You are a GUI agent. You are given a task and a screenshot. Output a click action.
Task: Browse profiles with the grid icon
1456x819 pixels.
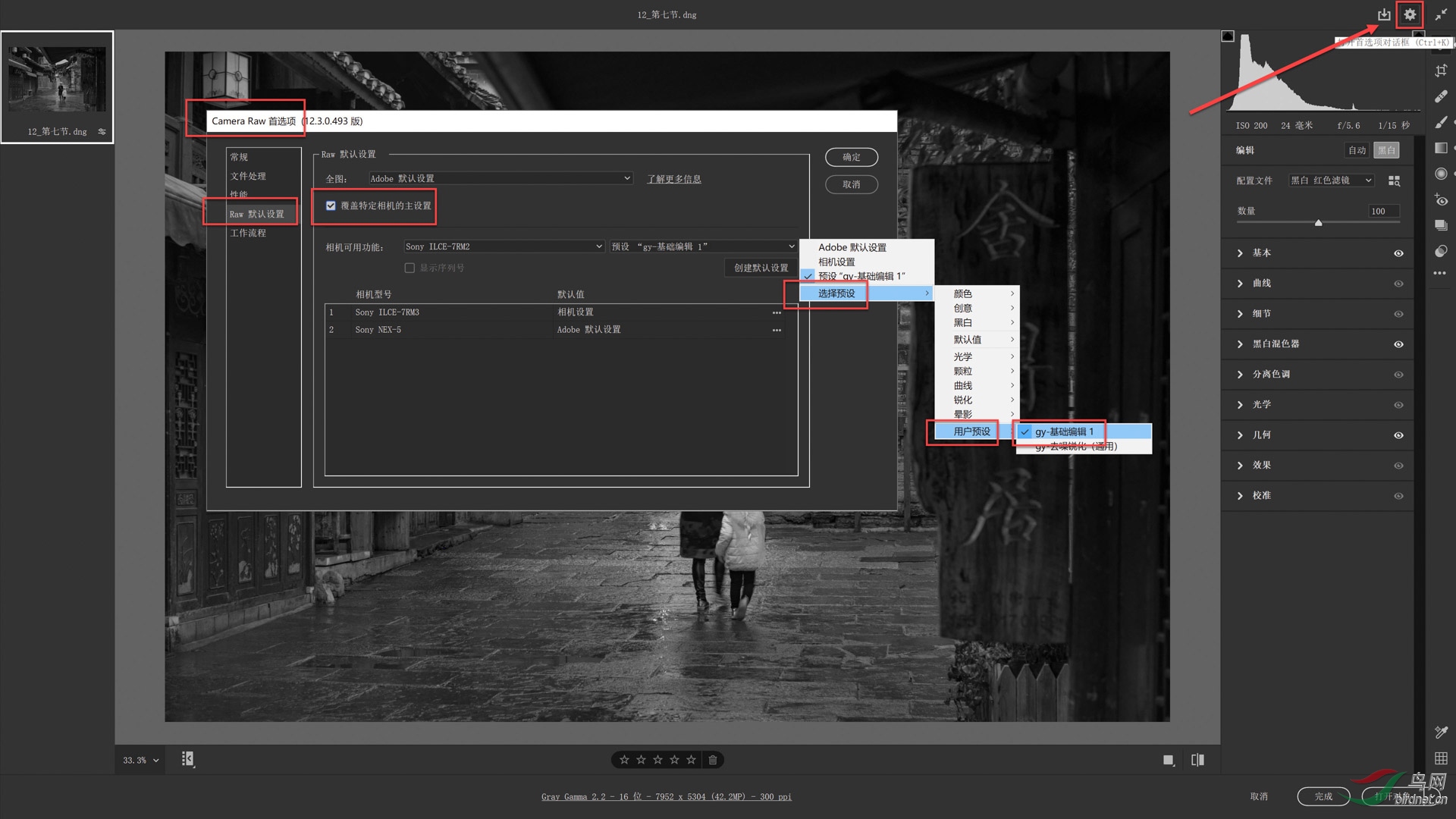coord(1394,180)
